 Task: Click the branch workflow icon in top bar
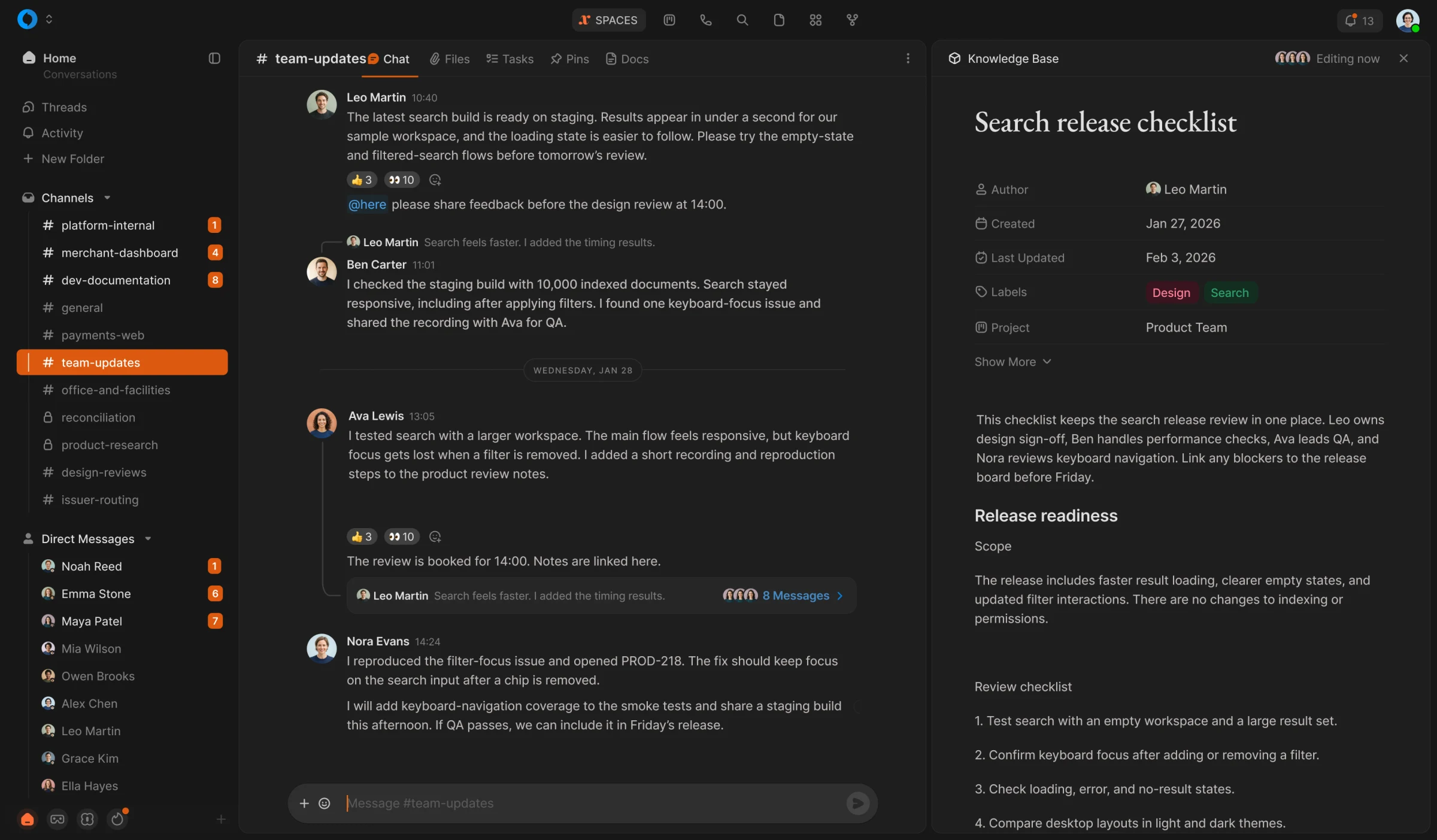point(852,20)
